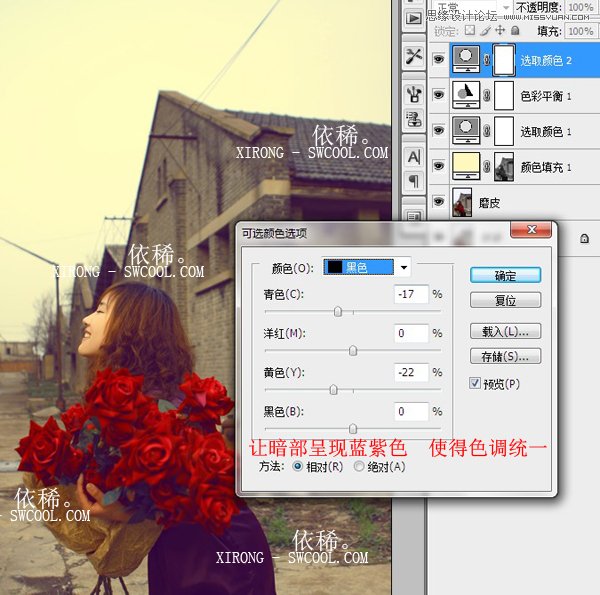Click the 青色(C) slider handle
Viewport: 600px width, 595px height.
pyautogui.click(x=338, y=312)
